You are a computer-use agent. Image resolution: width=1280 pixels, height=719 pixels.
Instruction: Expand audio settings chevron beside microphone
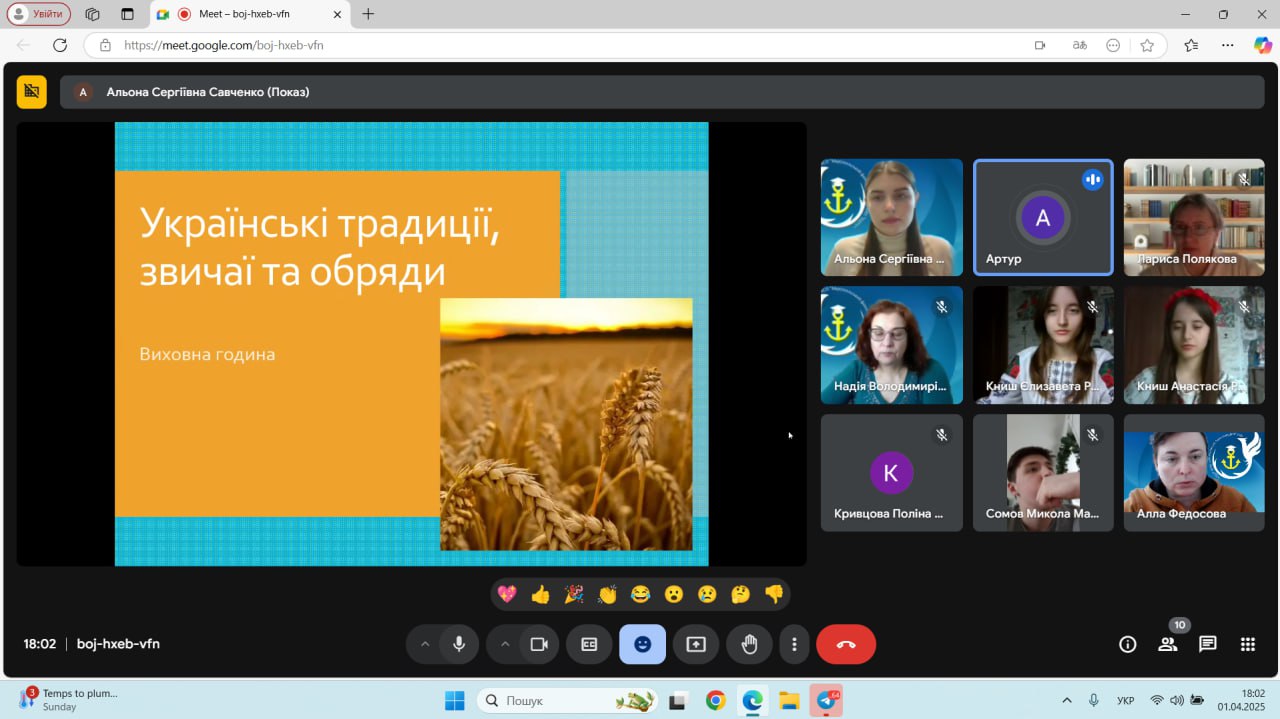pyautogui.click(x=425, y=644)
